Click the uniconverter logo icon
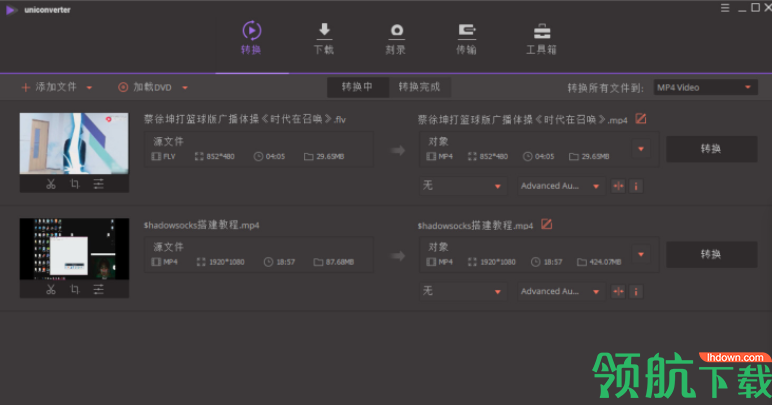 11,10
